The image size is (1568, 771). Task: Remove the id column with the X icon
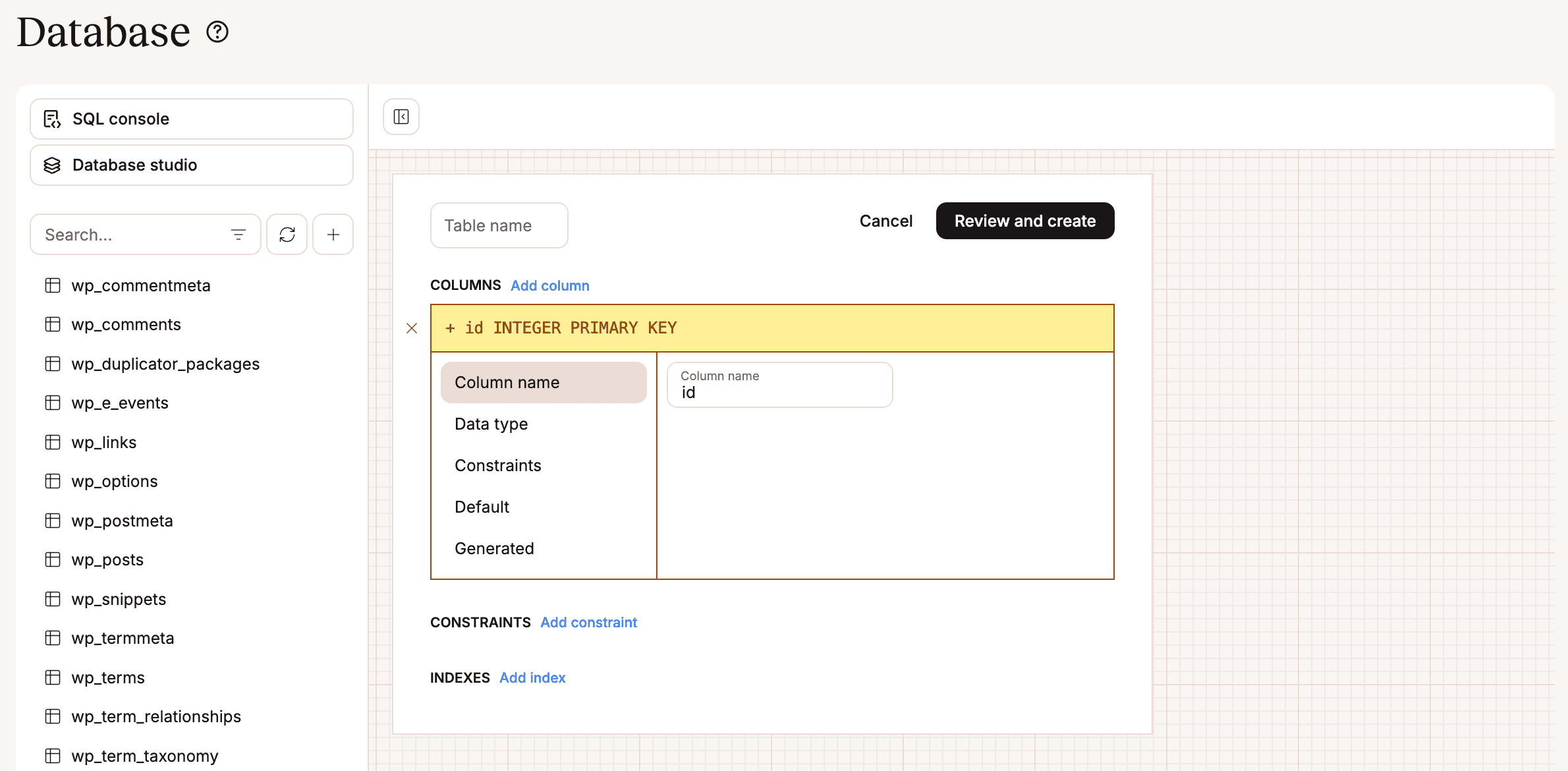pyautogui.click(x=412, y=328)
